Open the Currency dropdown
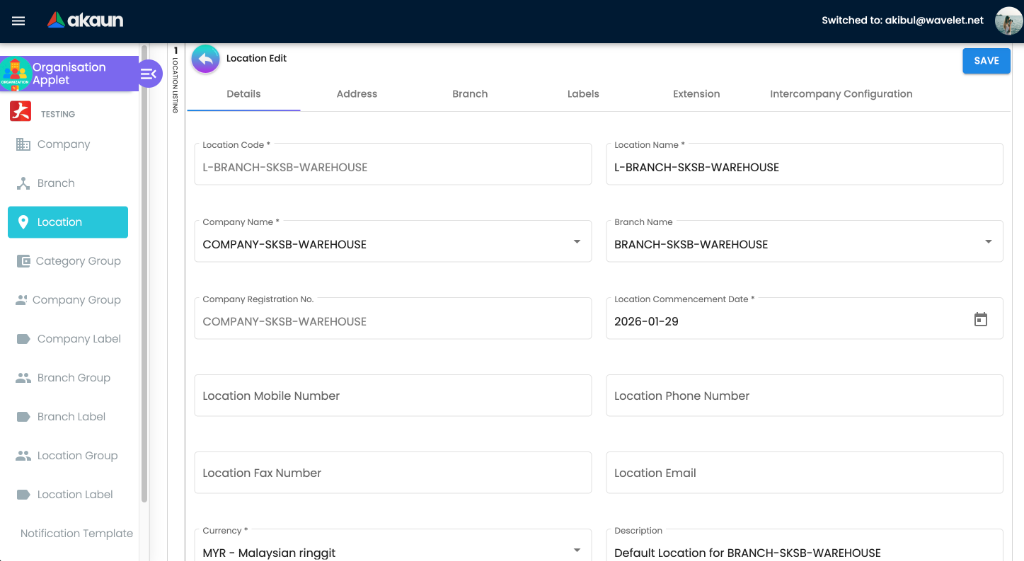Viewport: 1024px width, 561px height. coord(577,551)
